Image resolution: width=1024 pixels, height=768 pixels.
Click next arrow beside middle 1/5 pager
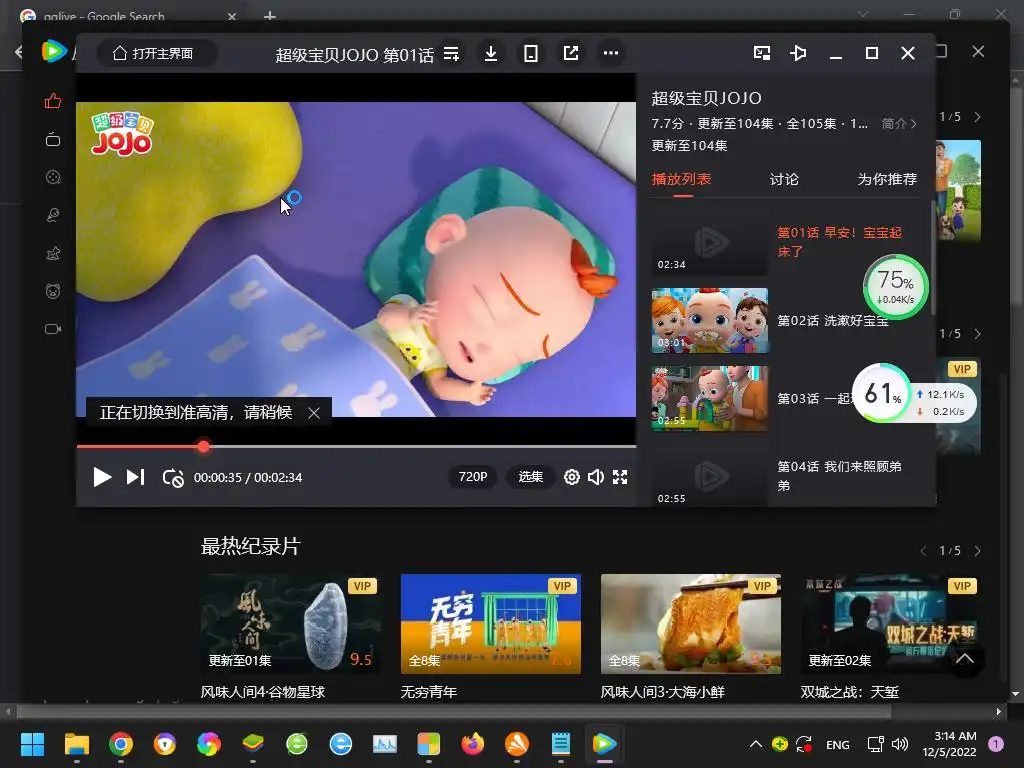(x=977, y=334)
